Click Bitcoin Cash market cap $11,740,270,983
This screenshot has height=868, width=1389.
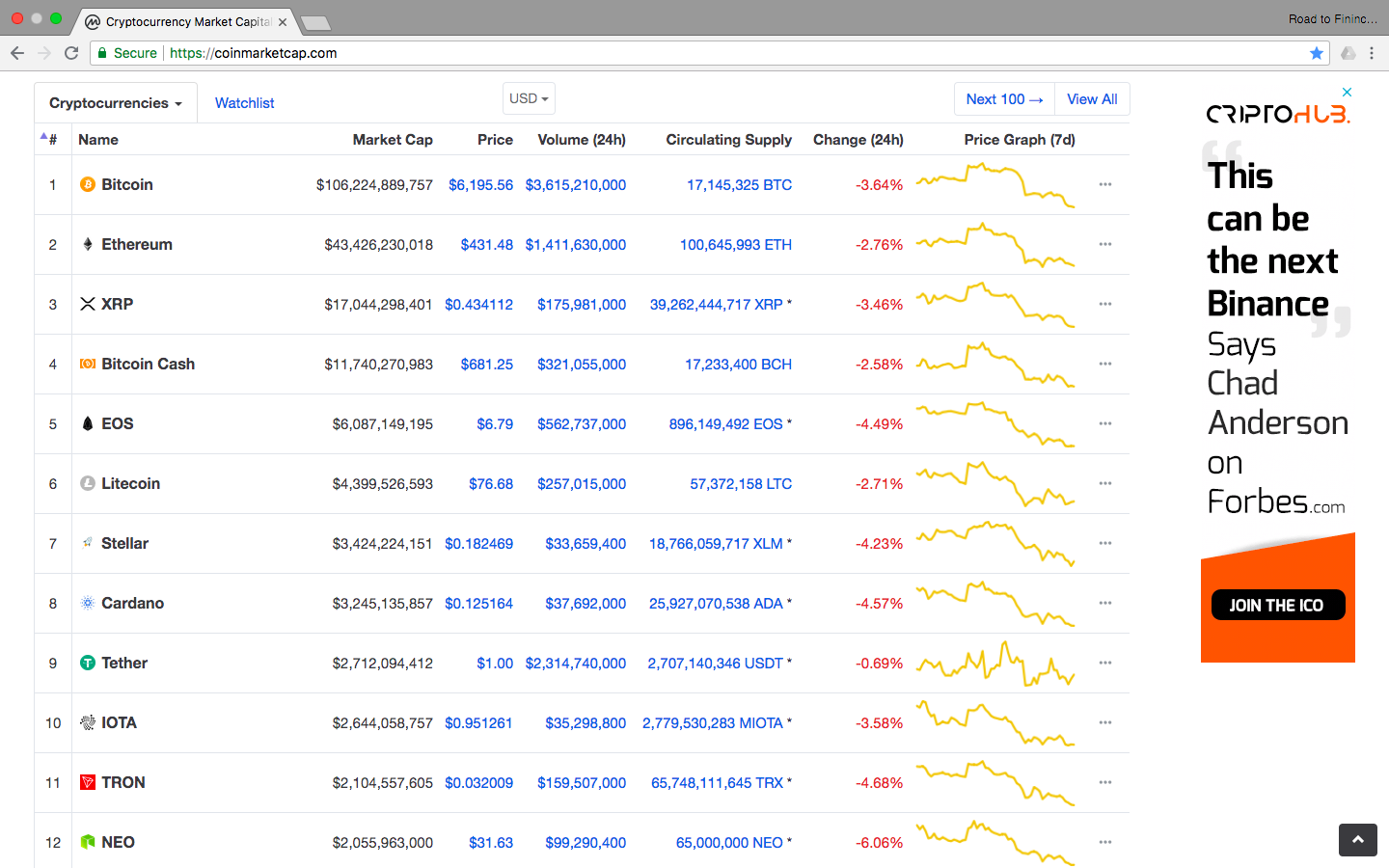pos(378,364)
